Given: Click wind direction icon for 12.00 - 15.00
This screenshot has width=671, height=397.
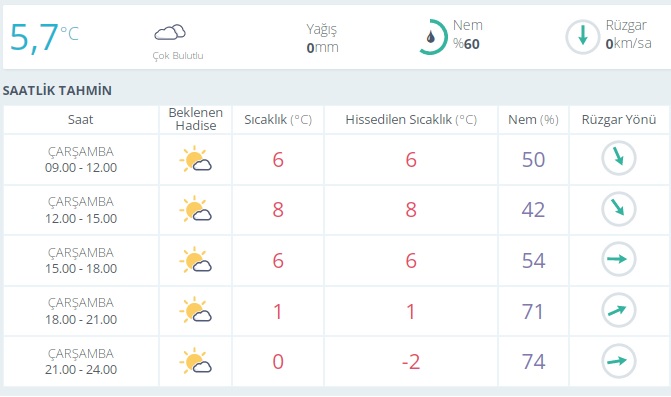Looking at the screenshot, I should [x=619, y=209].
